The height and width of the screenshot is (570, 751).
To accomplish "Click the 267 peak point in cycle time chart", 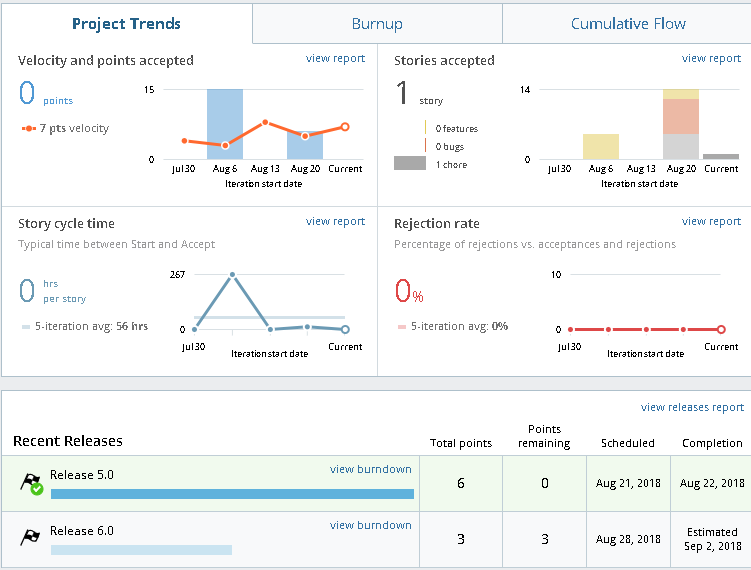I will pyautogui.click(x=232, y=275).
